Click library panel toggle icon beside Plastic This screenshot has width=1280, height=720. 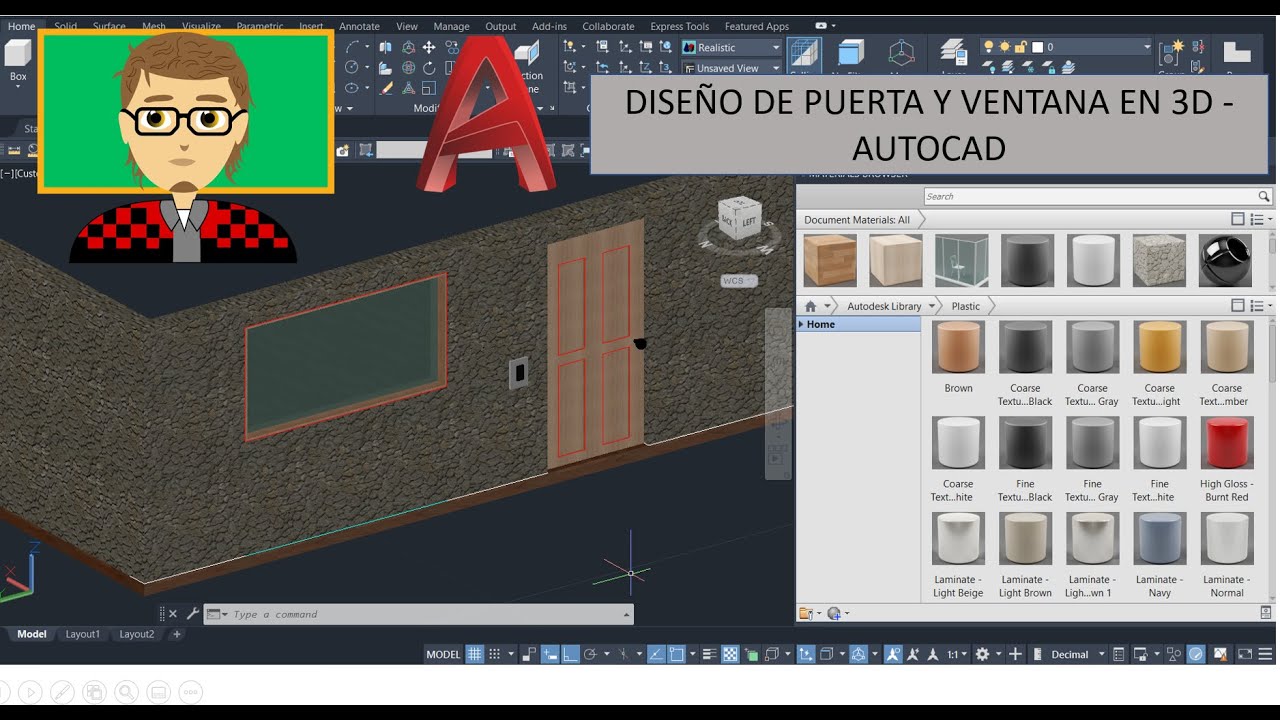[1238, 306]
